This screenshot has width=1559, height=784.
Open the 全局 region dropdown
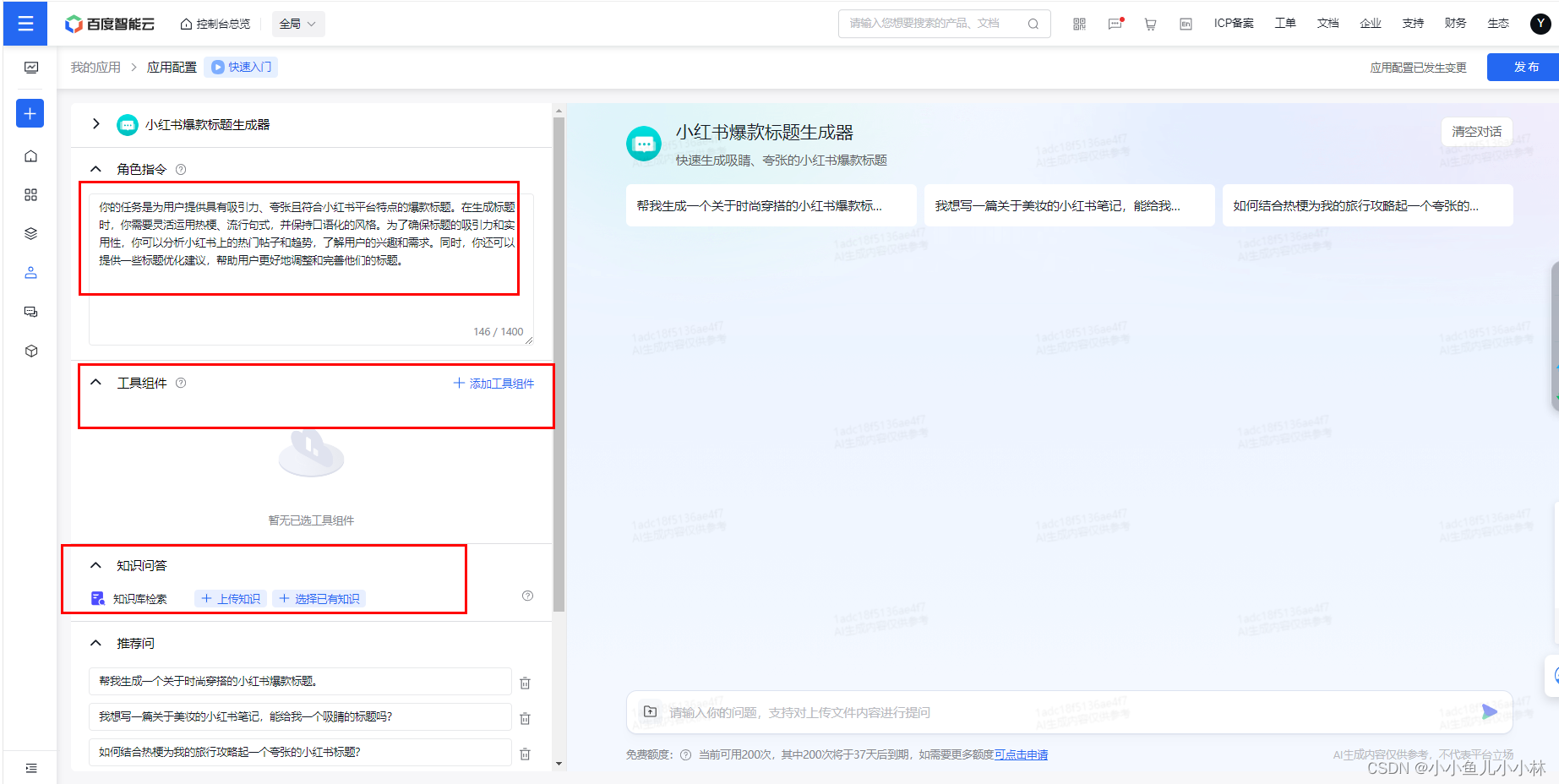(297, 24)
